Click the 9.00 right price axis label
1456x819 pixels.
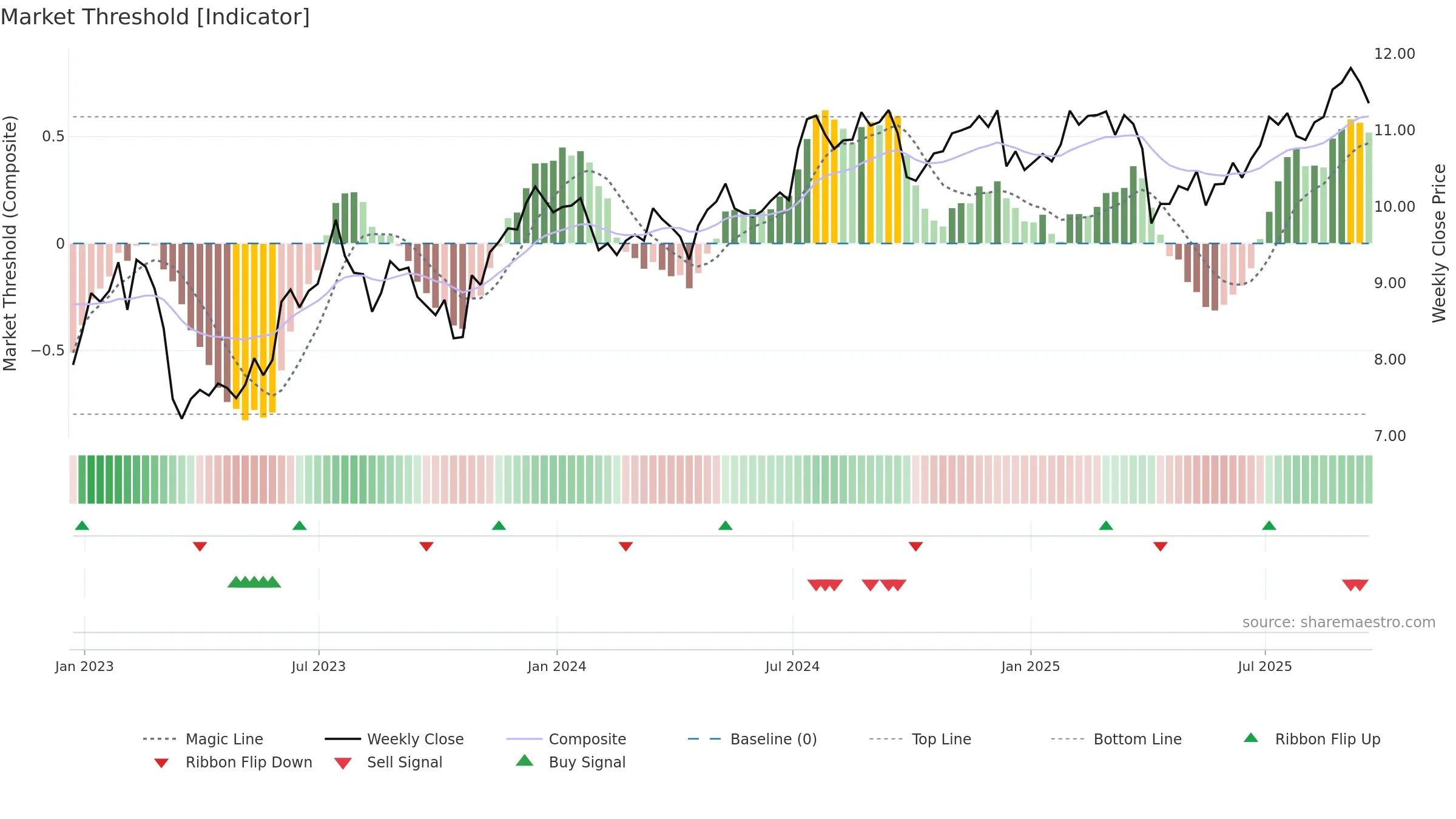pyautogui.click(x=1390, y=283)
